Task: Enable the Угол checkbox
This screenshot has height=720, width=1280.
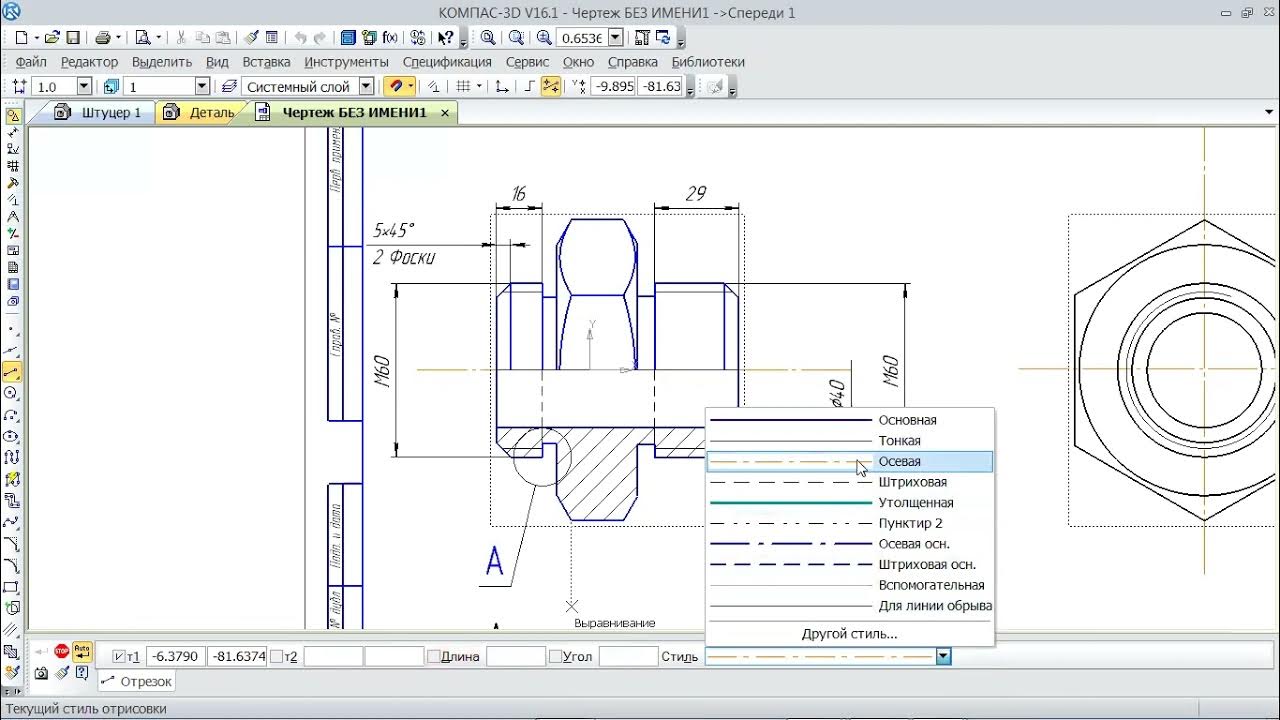Action: tap(555, 657)
